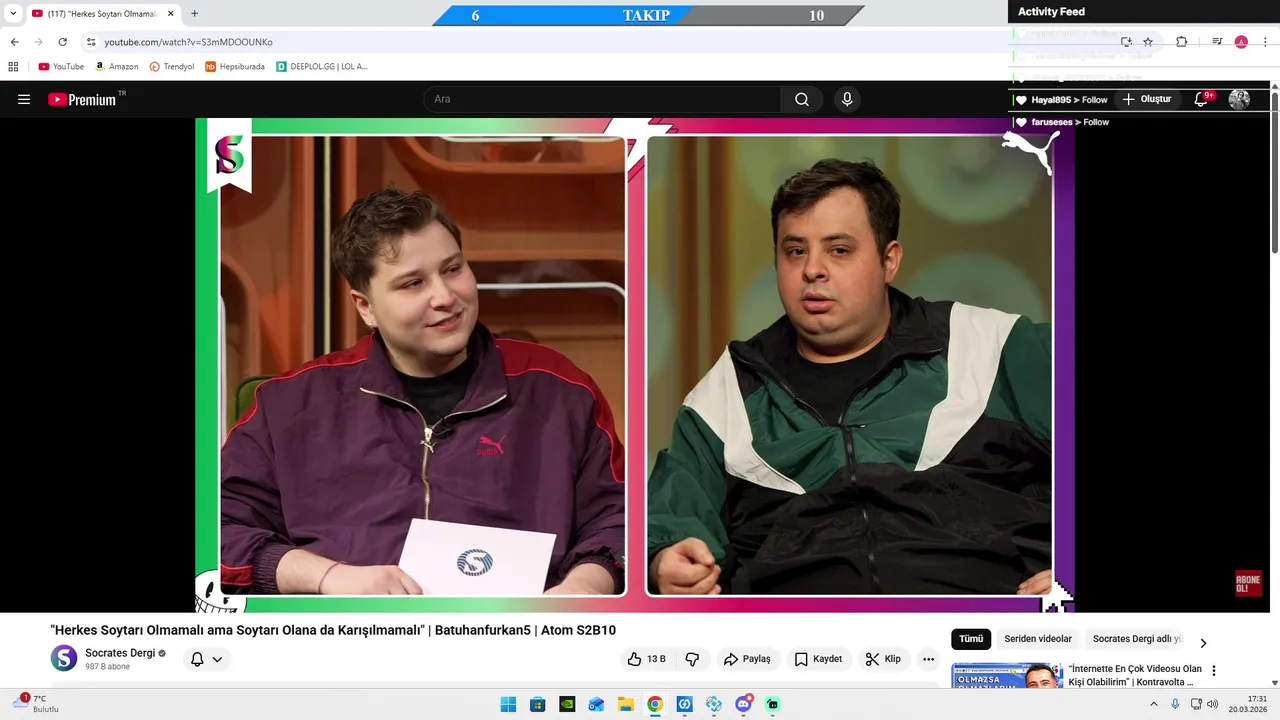Open the YouTube bookmark
Viewport: 1280px width, 720px height.
(x=61, y=67)
